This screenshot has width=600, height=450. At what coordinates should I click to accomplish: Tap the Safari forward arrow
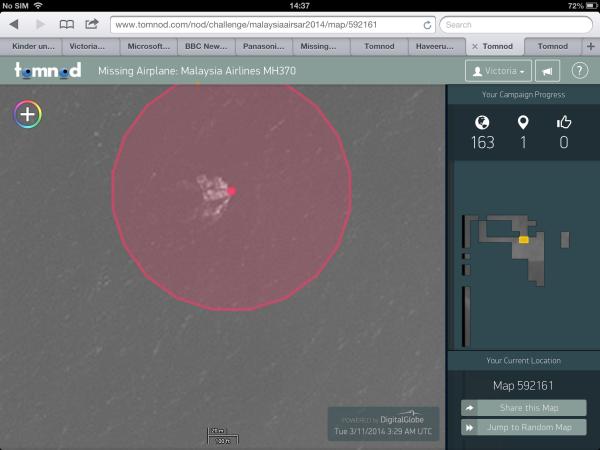(x=41, y=24)
